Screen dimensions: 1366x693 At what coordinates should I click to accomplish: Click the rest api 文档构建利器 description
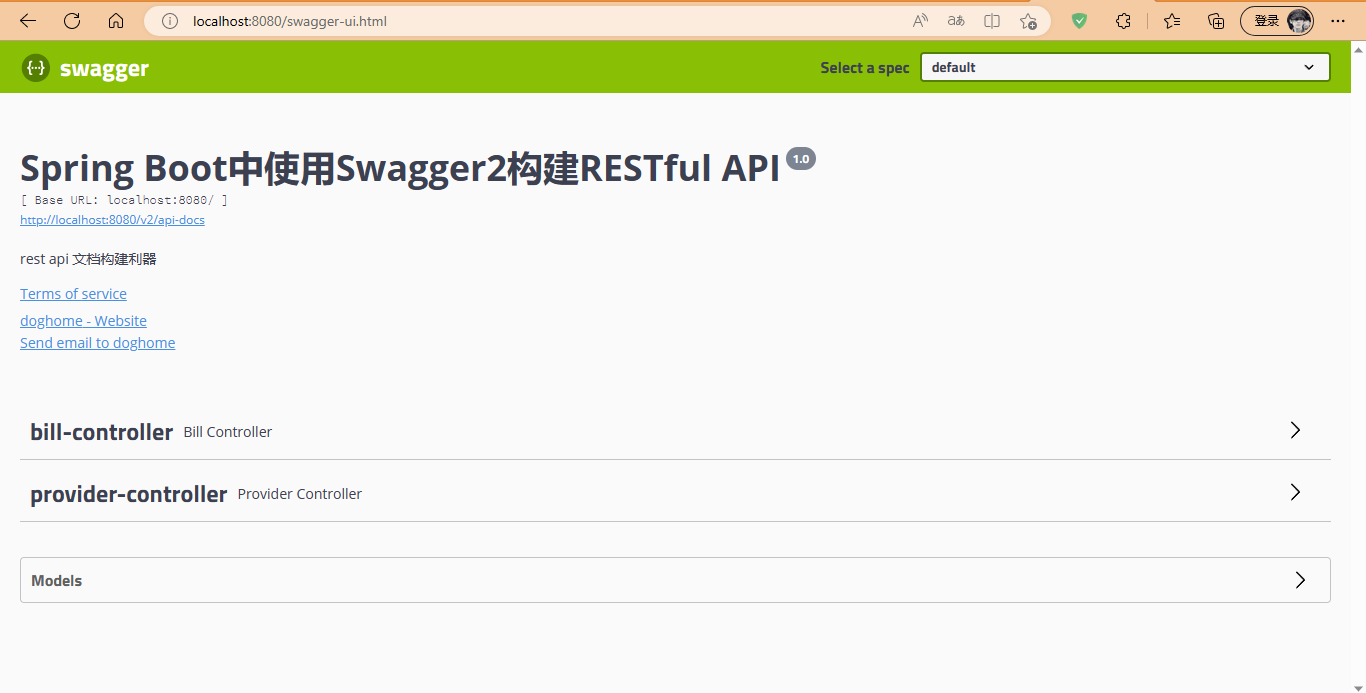[x=88, y=259]
